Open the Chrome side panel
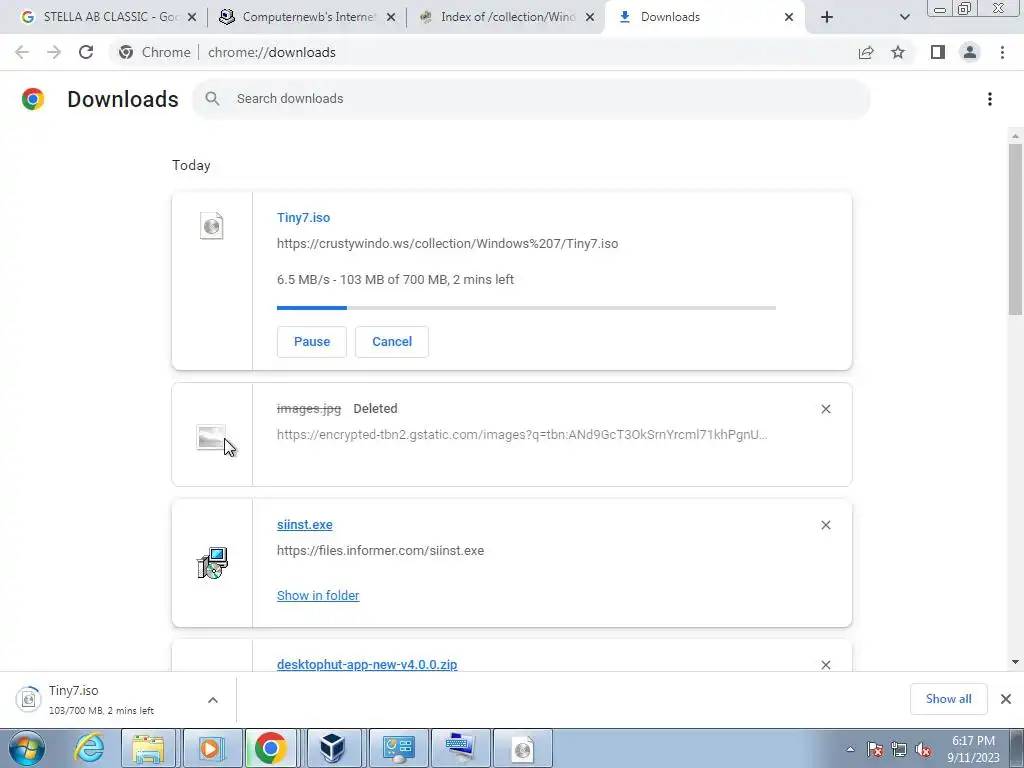Screen dimensions: 1024x768 tap(938, 52)
